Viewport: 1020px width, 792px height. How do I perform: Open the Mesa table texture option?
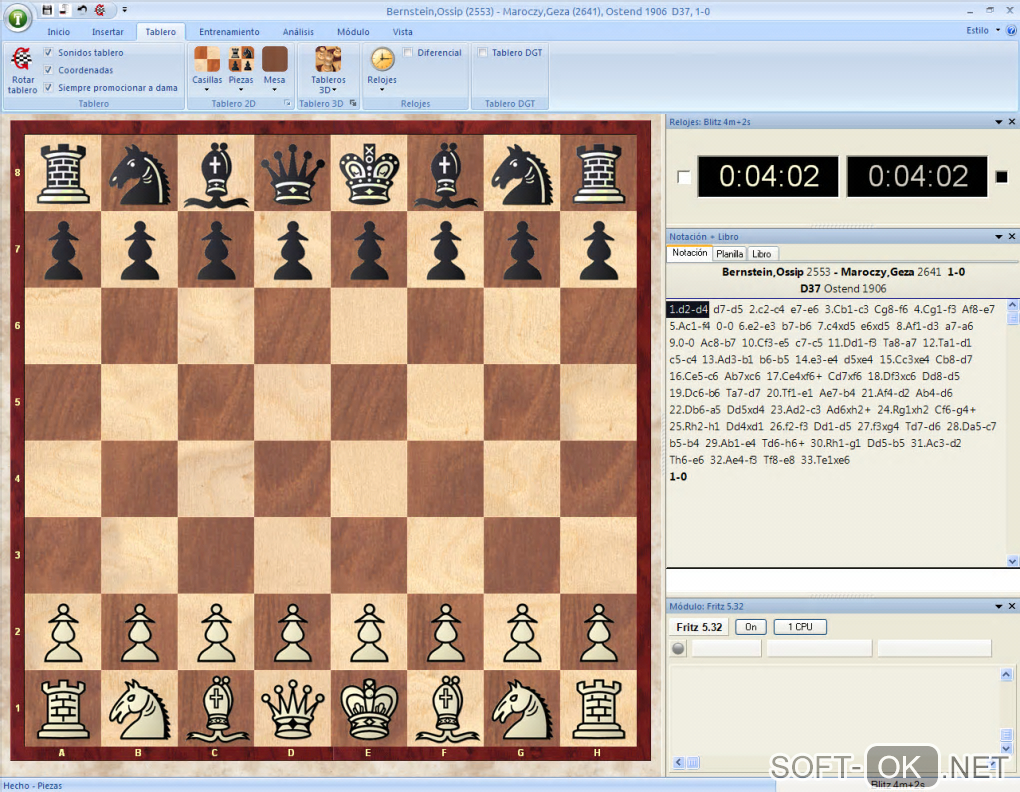coord(275,68)
